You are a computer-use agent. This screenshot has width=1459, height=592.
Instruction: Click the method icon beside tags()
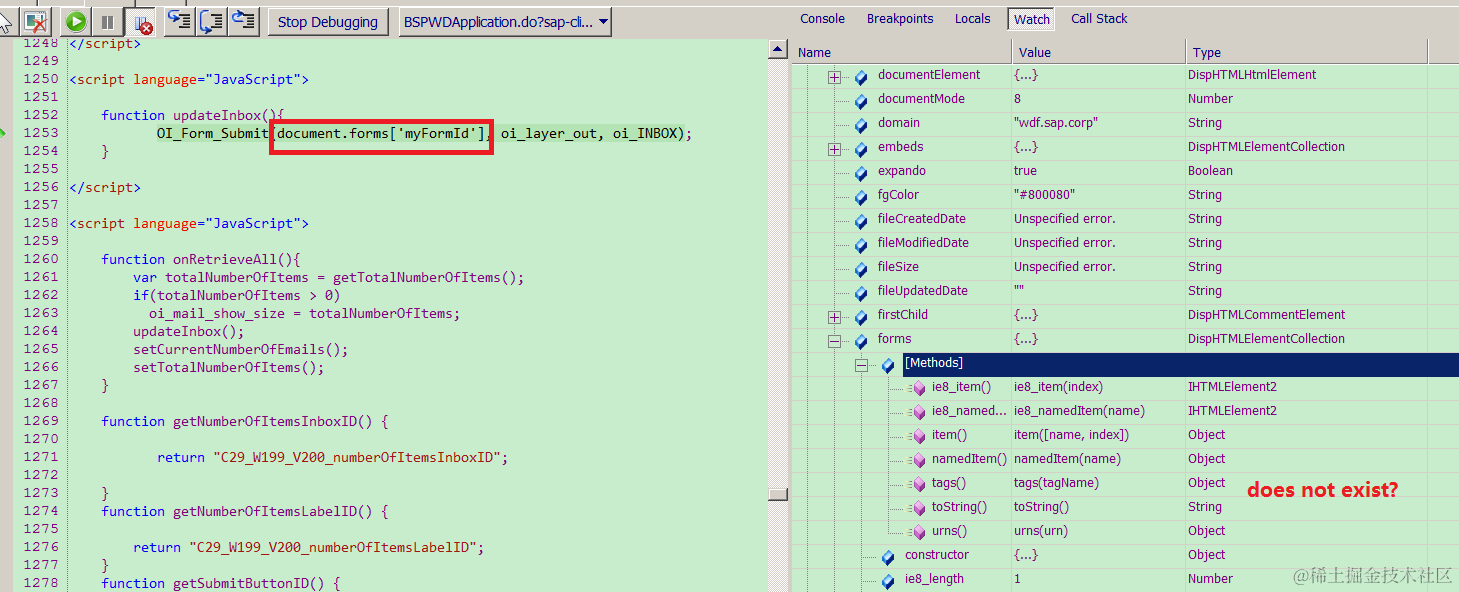[x=917, y=485]
